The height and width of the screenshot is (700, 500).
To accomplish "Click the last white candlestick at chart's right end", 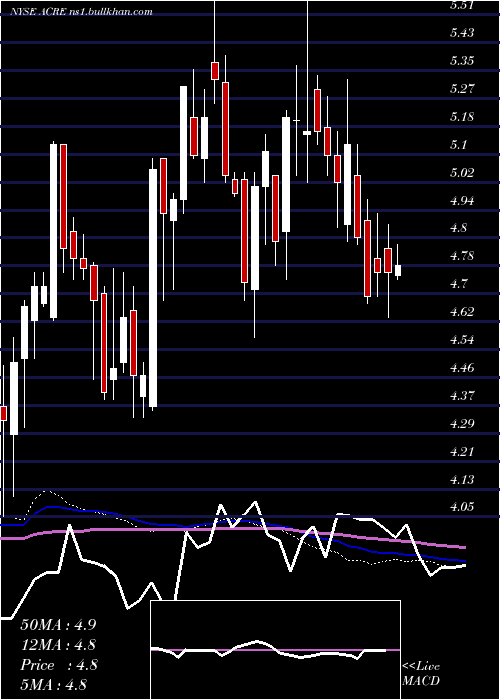I will tap(398, 271).
